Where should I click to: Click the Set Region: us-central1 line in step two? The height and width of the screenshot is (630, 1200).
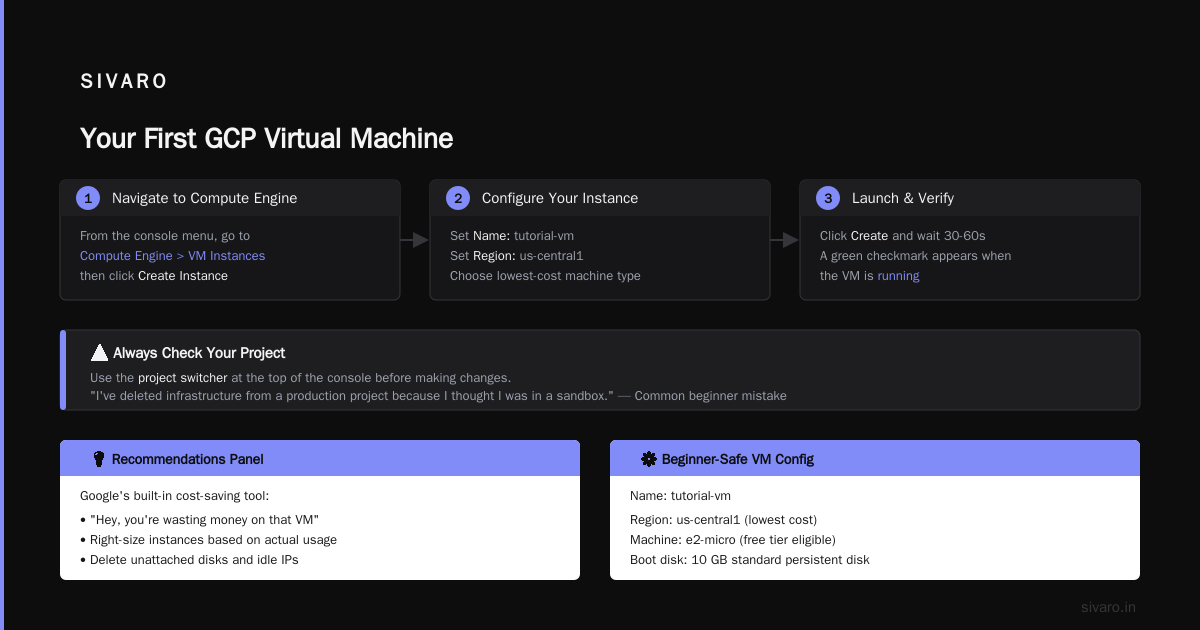coord(516,256)
